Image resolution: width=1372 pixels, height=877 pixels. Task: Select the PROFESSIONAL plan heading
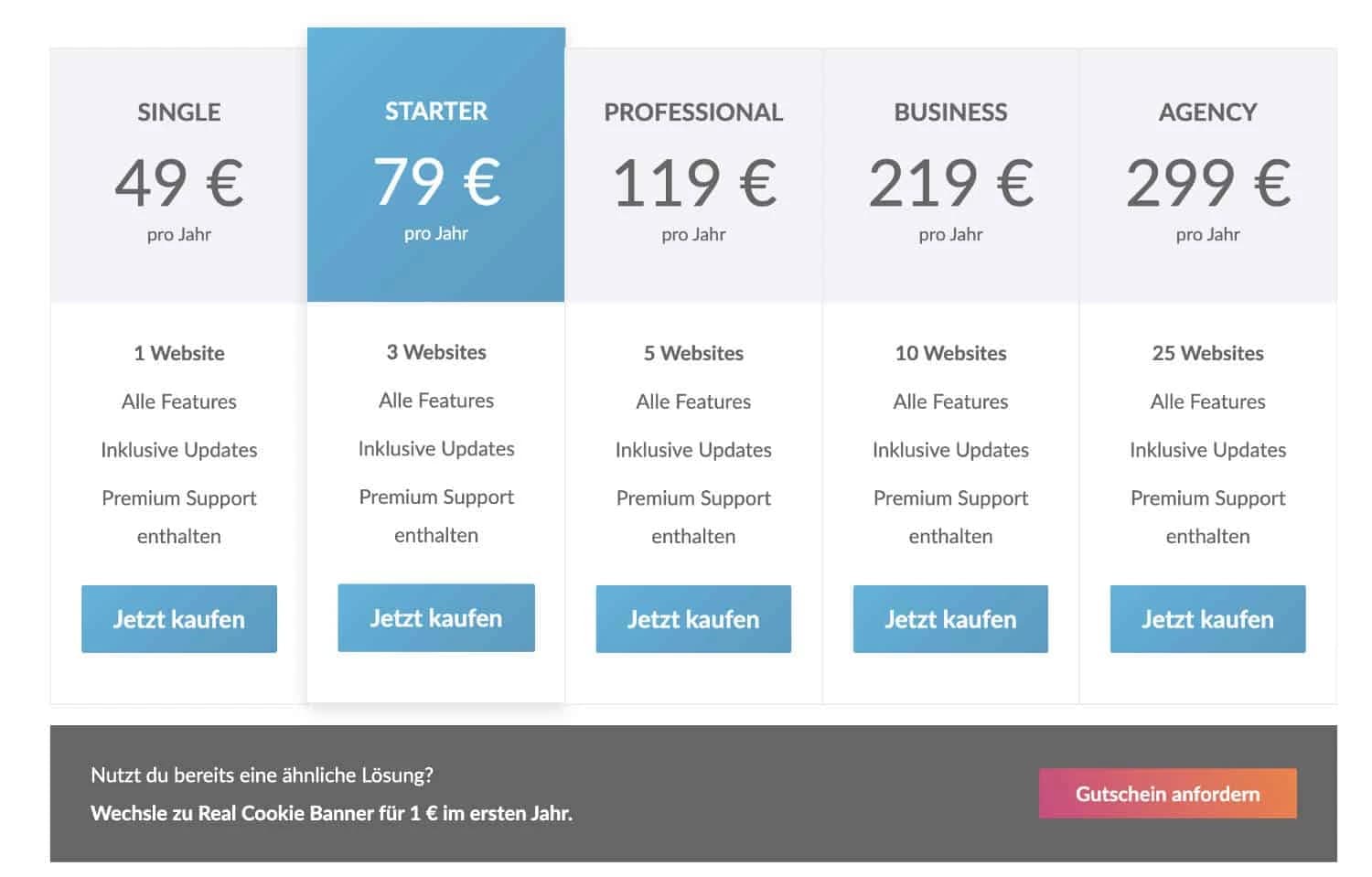693,112
